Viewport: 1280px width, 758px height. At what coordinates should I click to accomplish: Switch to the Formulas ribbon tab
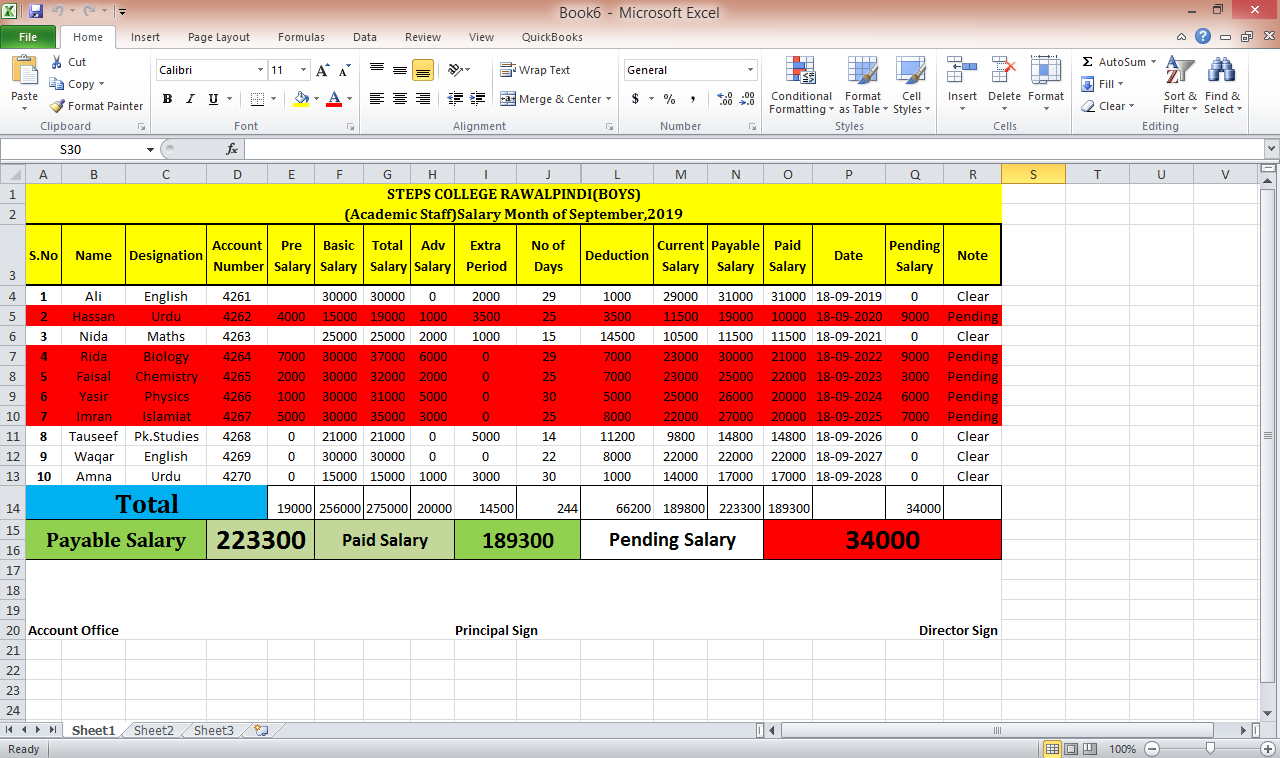click(x=301, y=37)
